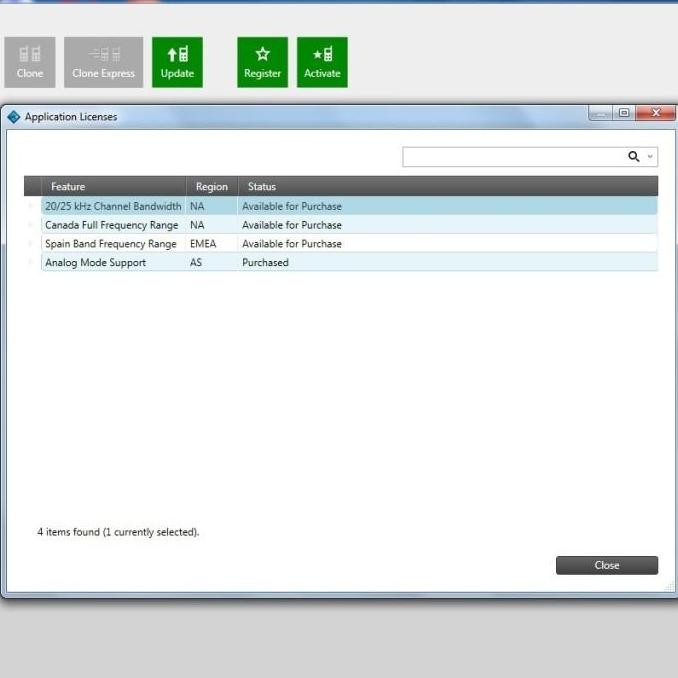Expand the Spain Band Frequency Range row
The image size is (678, 678).
pyautogui.click(x=31, y=244)
